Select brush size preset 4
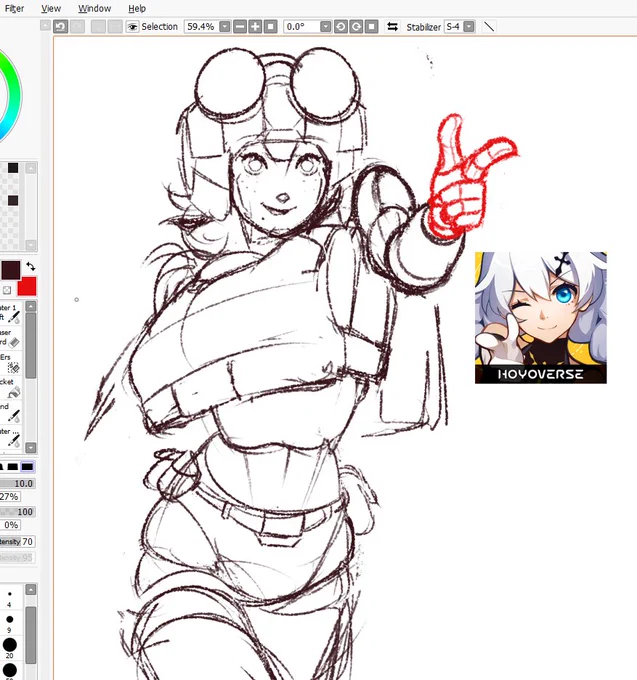 (10, 598)
